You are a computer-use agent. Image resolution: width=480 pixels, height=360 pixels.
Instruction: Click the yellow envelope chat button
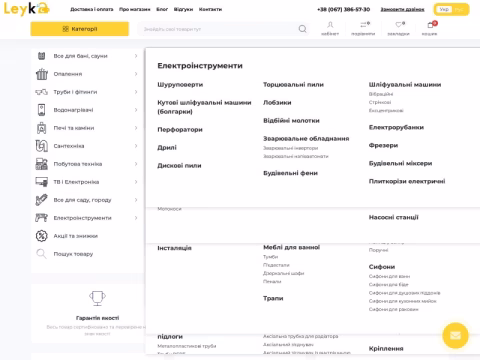point(455,335)
